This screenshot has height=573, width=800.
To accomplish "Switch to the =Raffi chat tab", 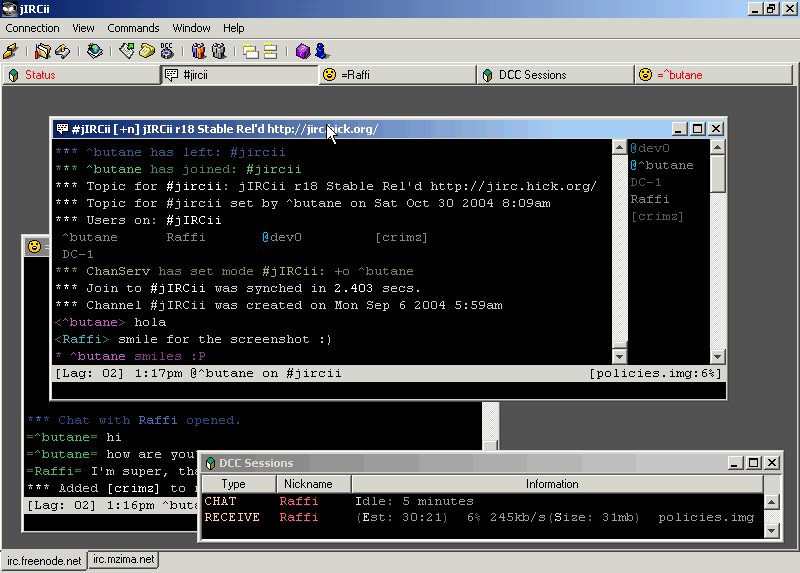I will 397,75.
